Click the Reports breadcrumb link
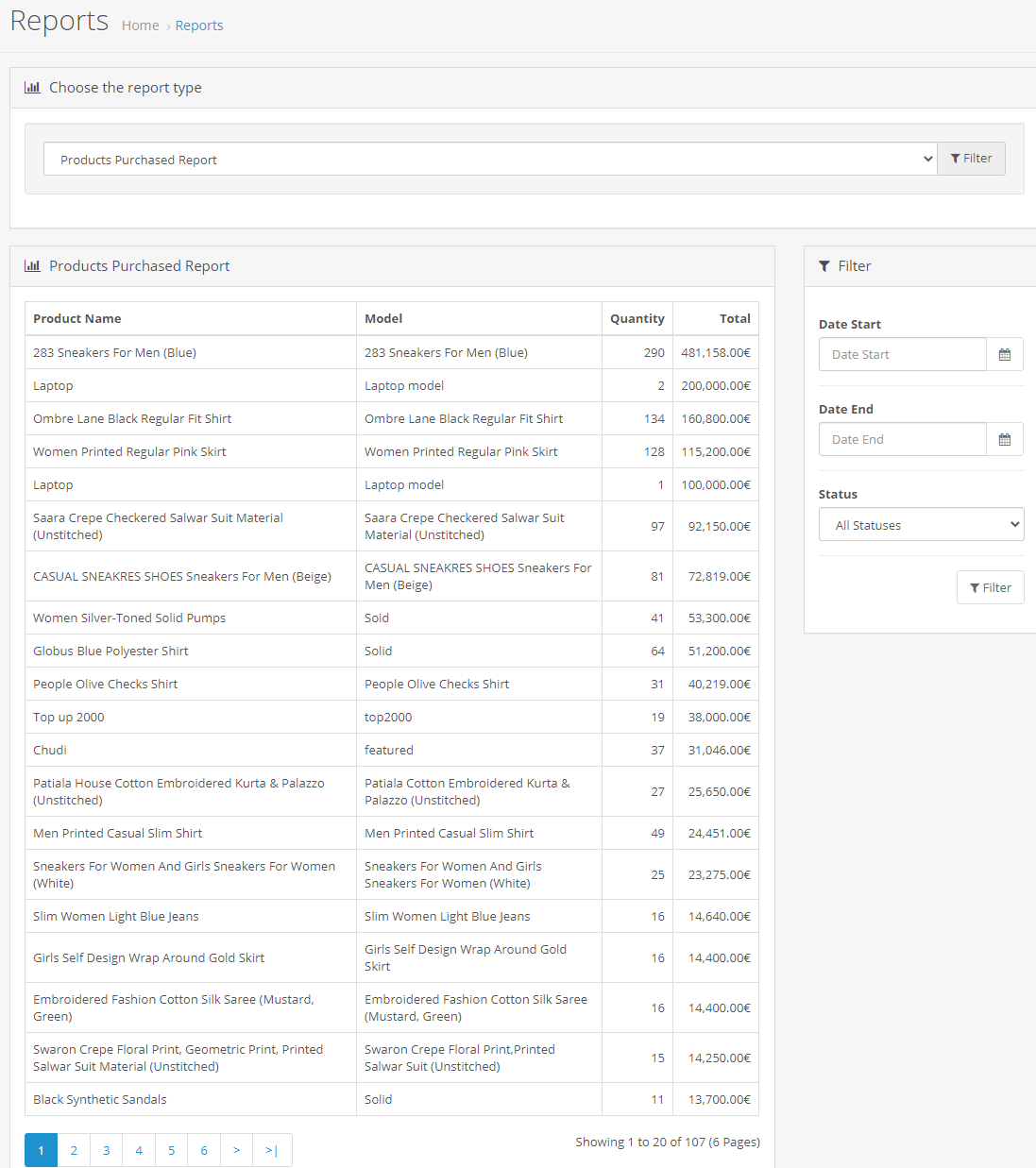 point(199,25)
